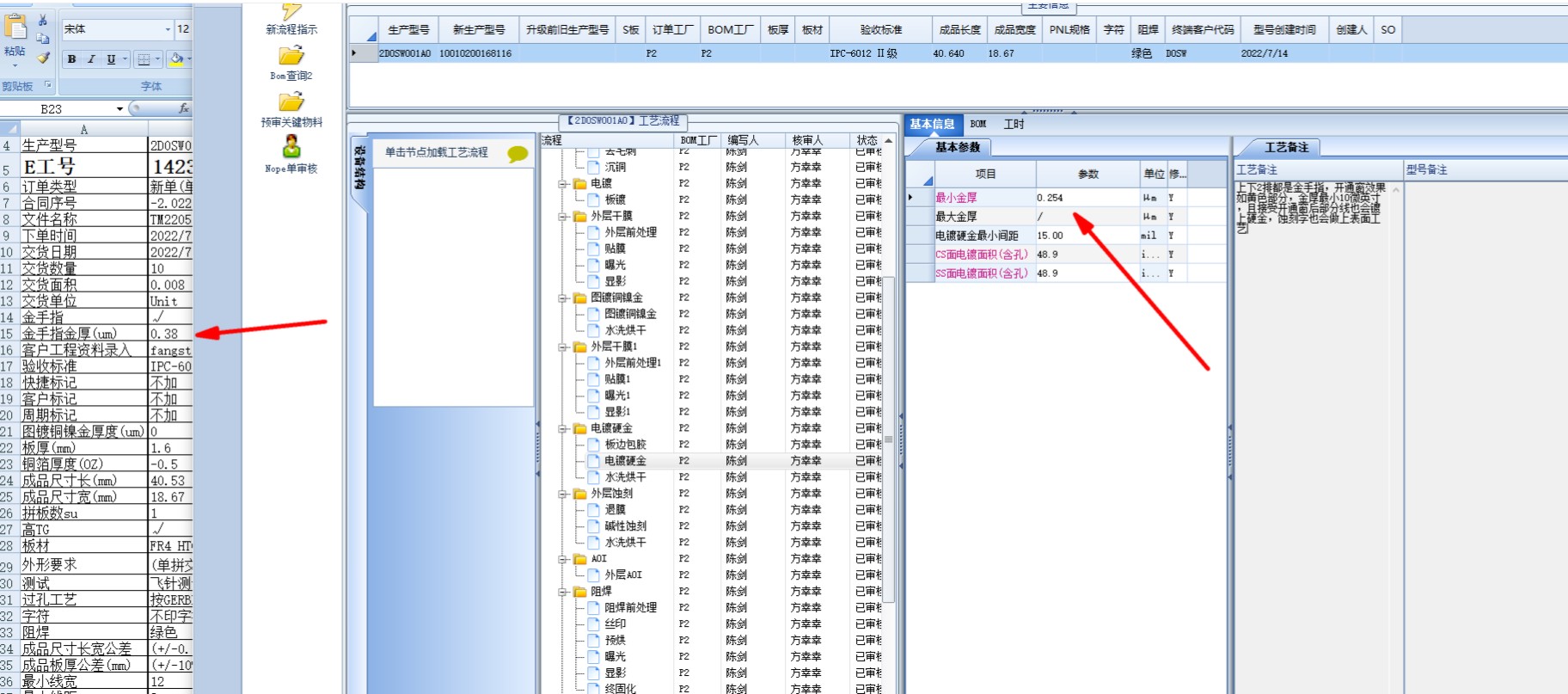This screenshot has width=1568, height=694.
Task: Click the 外层AOI document icon
Action: click(x=593, y=575)
